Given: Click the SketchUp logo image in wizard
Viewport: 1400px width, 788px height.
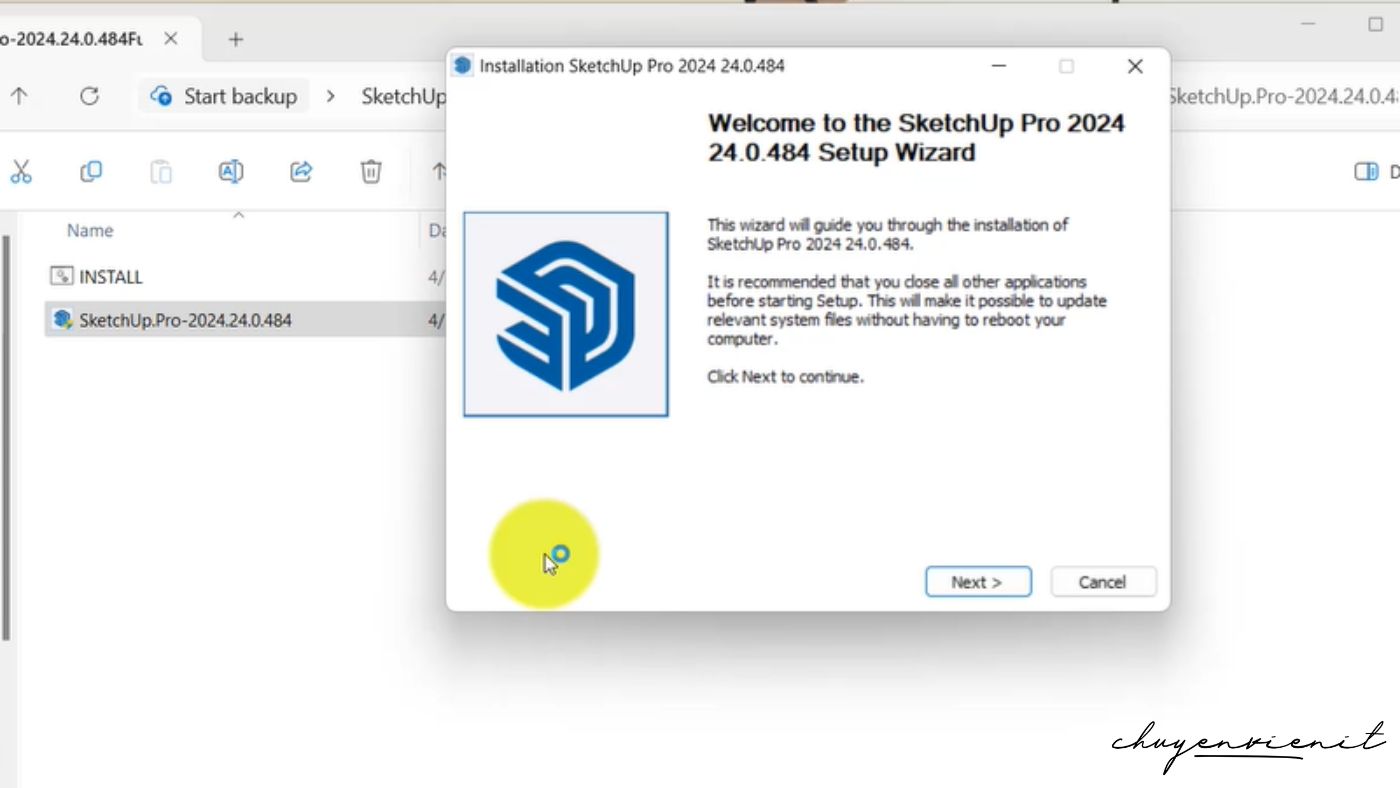Looking at the screenshot, I should [565, 314].
